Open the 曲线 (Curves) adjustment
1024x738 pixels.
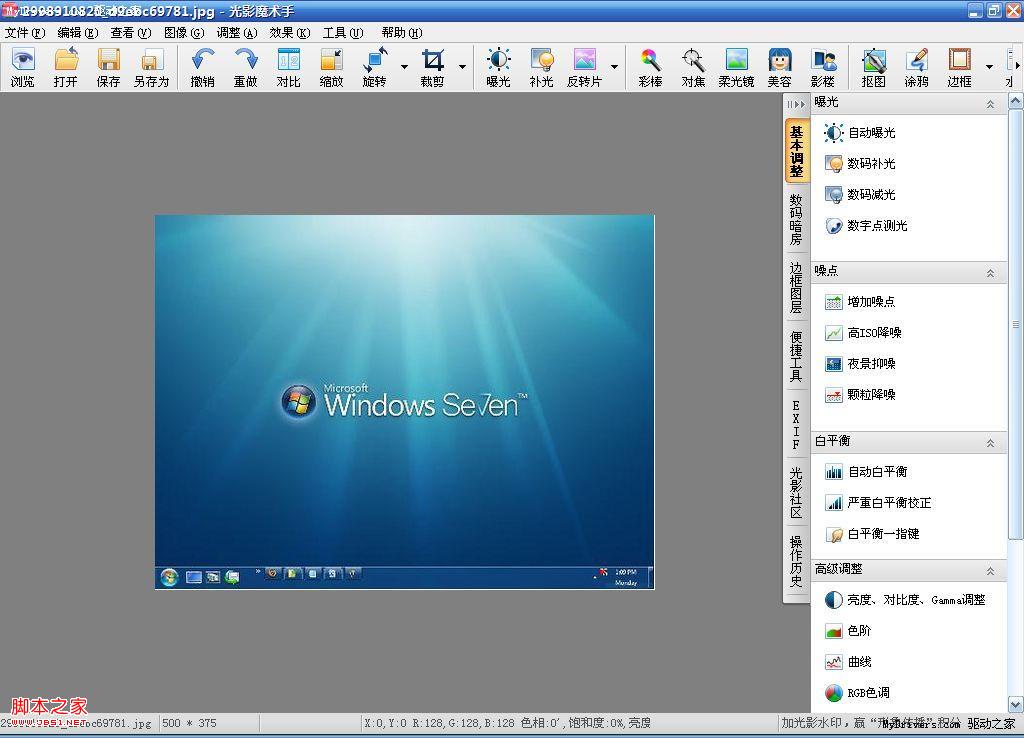[848, 662]
